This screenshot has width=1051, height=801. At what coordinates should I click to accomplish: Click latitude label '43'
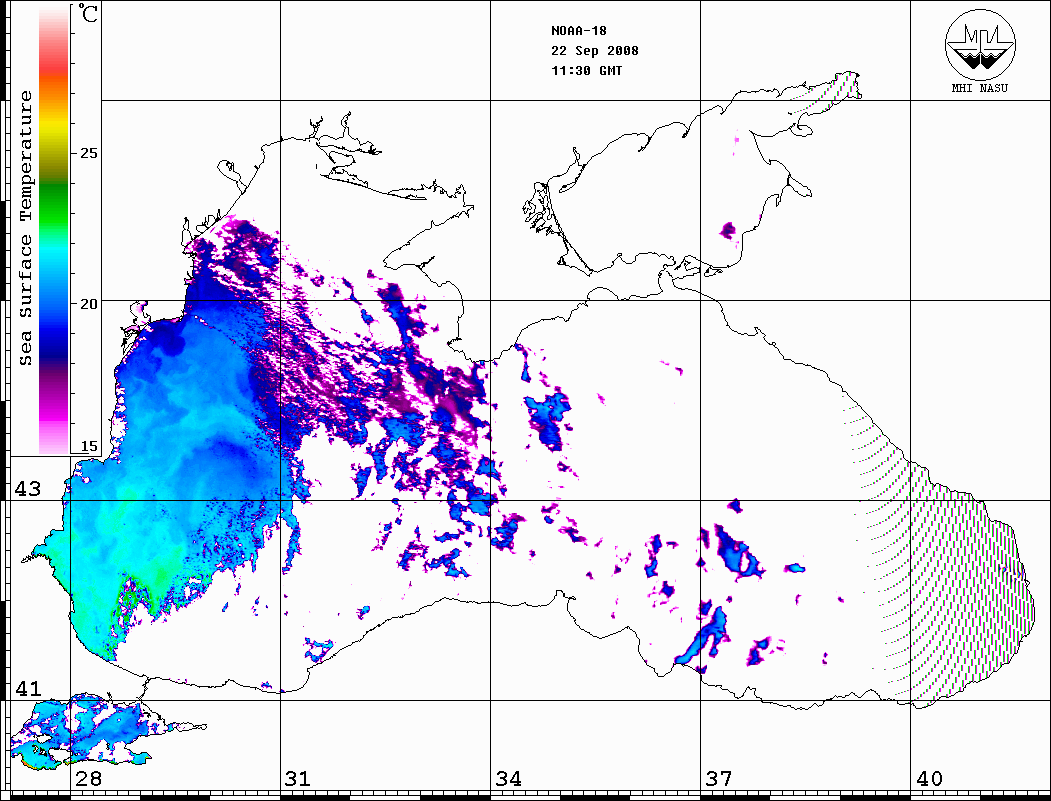pyautogui.click(x=27, y=489)
